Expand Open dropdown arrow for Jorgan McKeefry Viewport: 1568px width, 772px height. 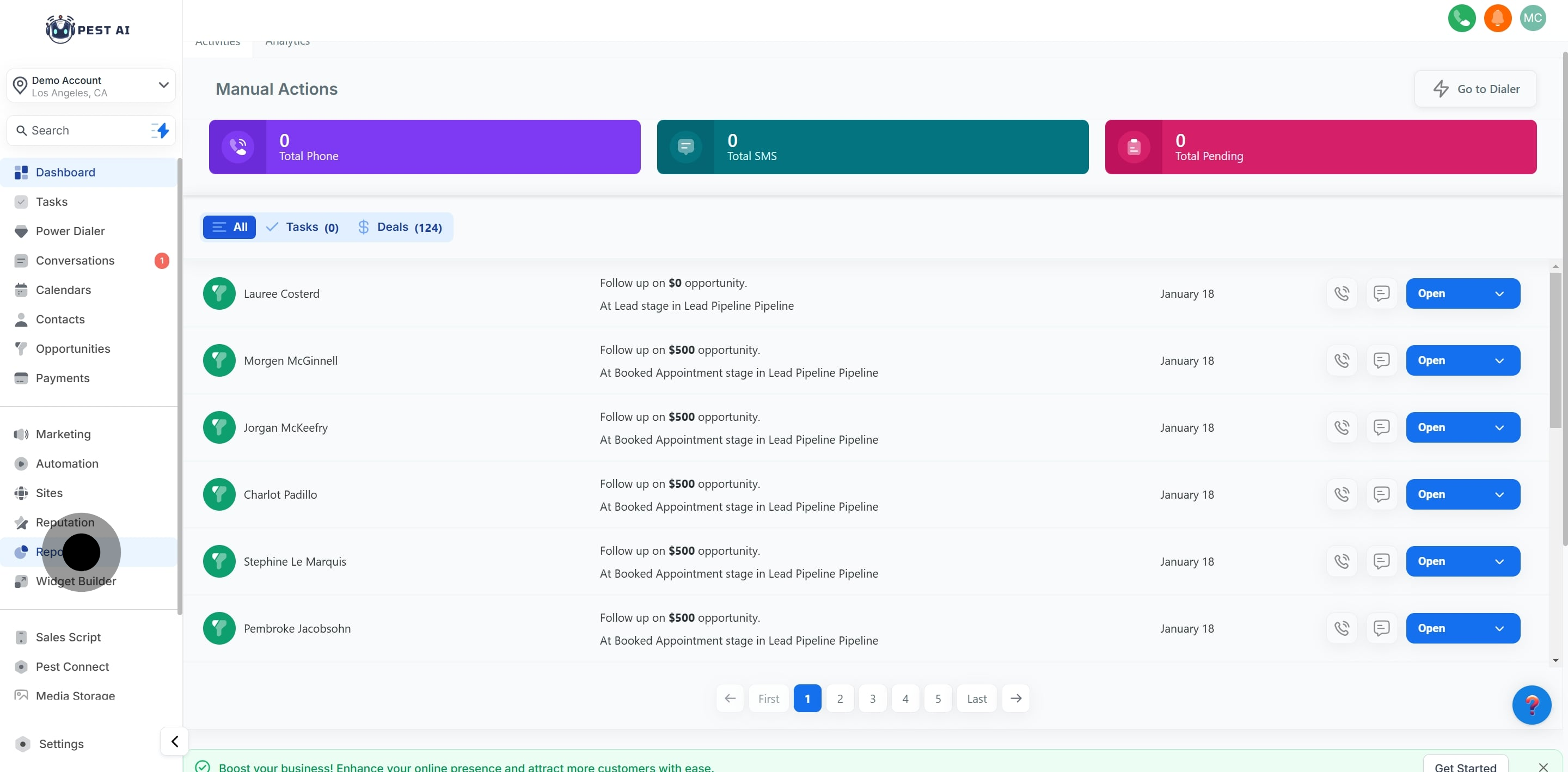click(x=1499, y=427)
